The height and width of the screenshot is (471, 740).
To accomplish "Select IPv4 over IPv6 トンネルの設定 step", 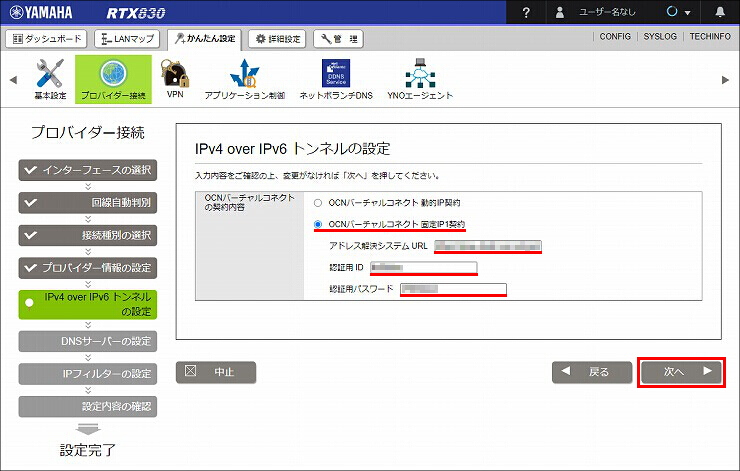I will (x=88, y=304).
